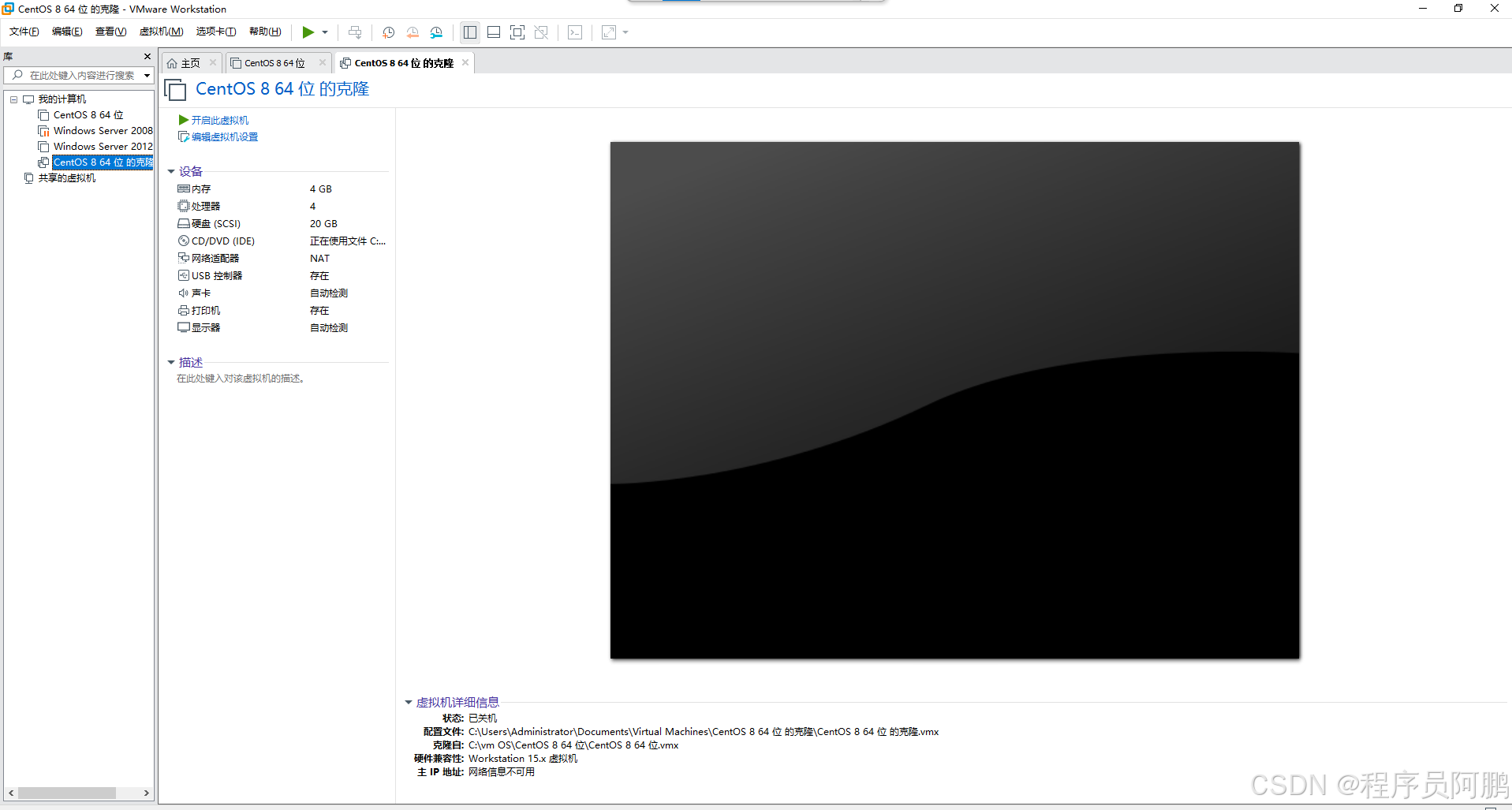Open the 编辑(E) menu
Image resolution: width=1512 pixels, height=810 pixels.
click(x=67, y=32)
